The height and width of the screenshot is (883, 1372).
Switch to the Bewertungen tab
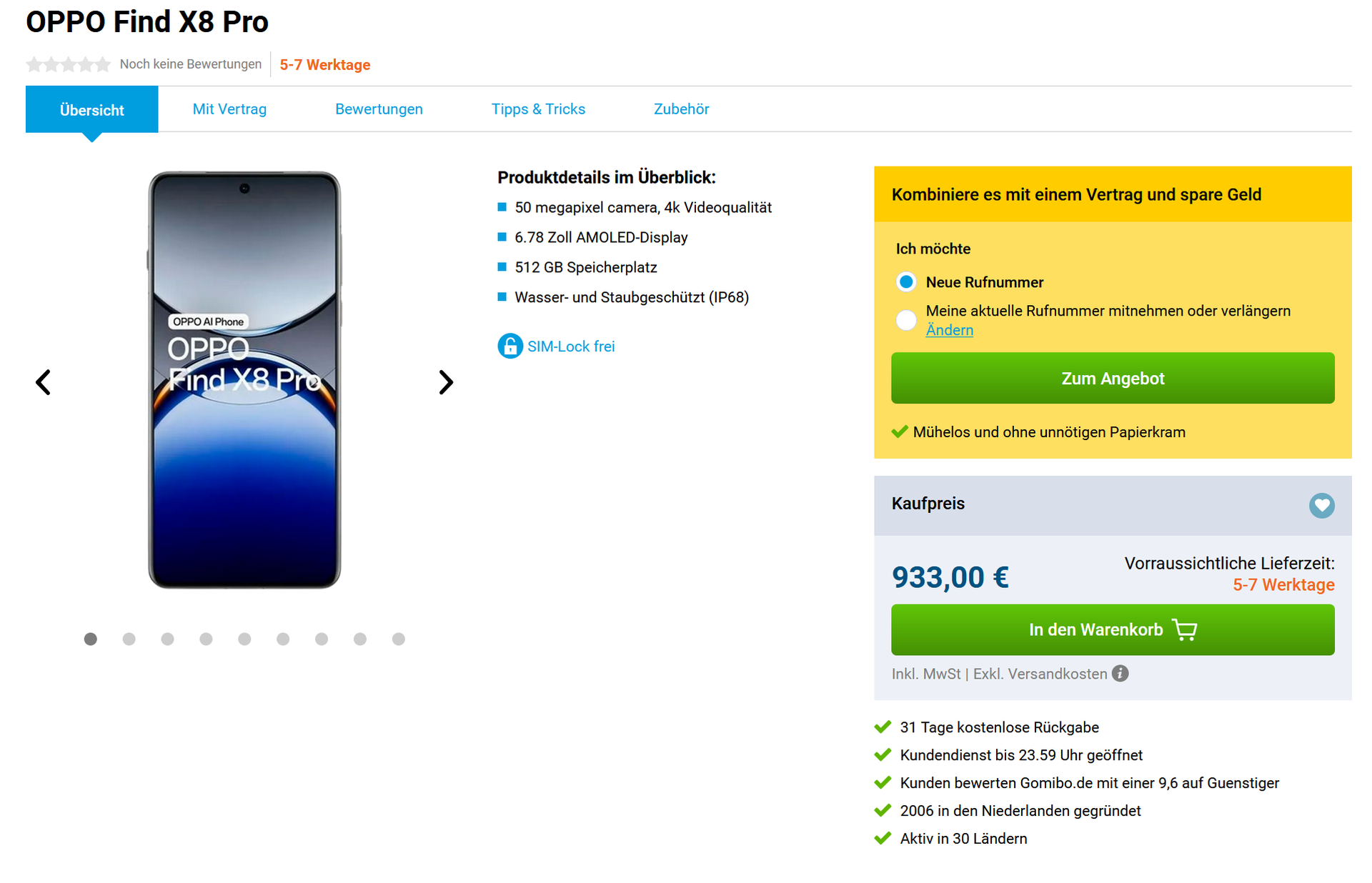[379, 109]
